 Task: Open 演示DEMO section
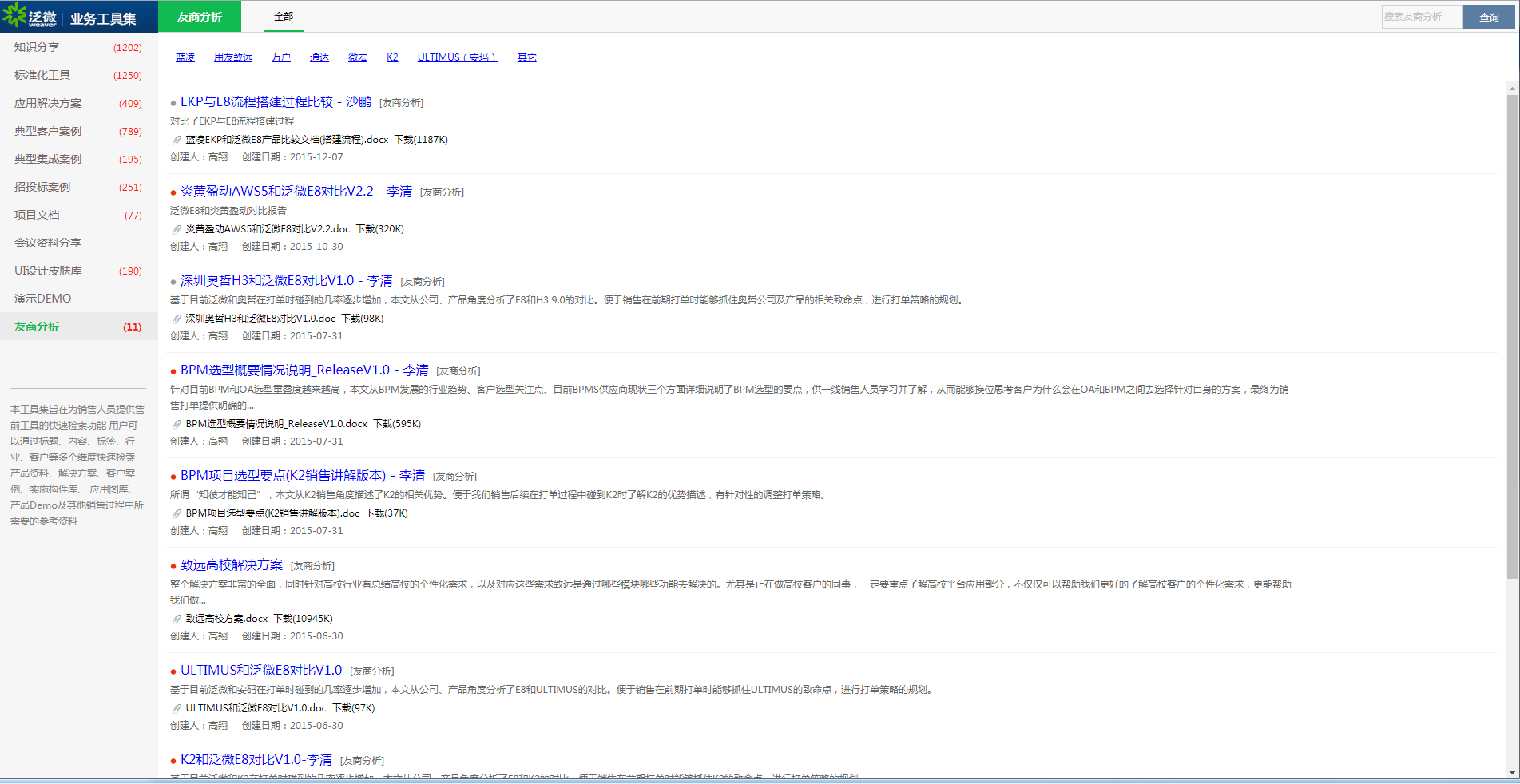tap(78, 299)
